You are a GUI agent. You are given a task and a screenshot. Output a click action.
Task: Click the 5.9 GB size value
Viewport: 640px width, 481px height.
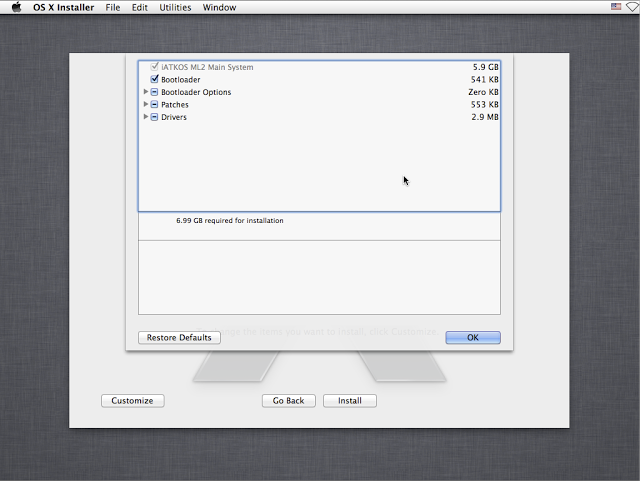click(x=485, y=67)
